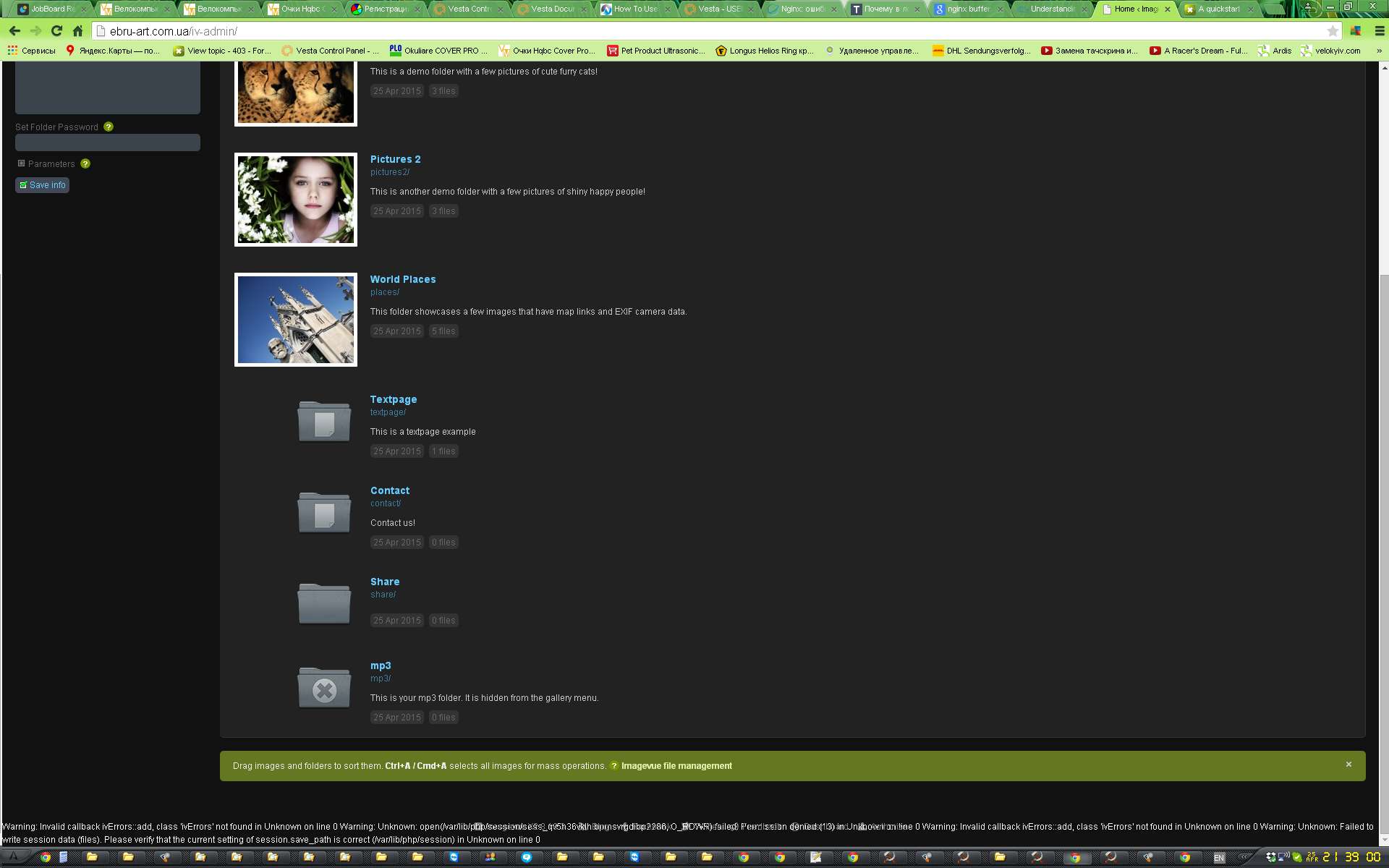Click the EN language indicator in the tray

1219,858
